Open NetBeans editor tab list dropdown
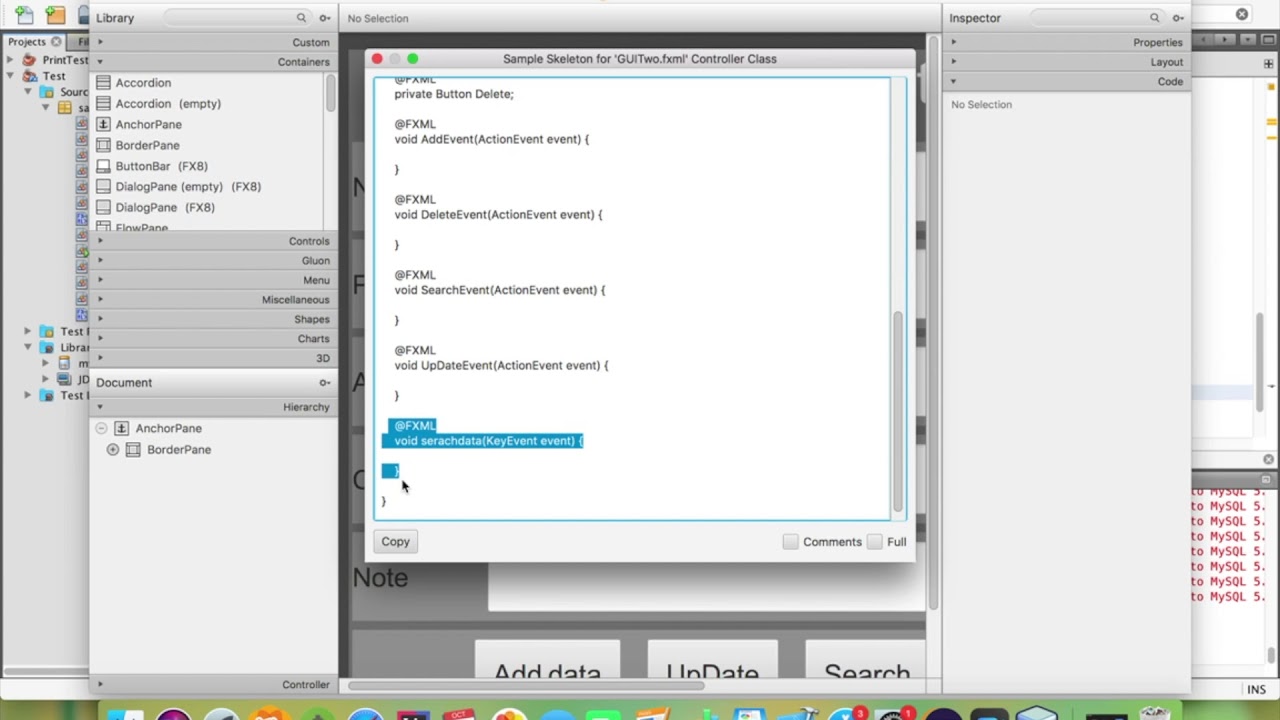1280x720 pixels. (1246, 40)
